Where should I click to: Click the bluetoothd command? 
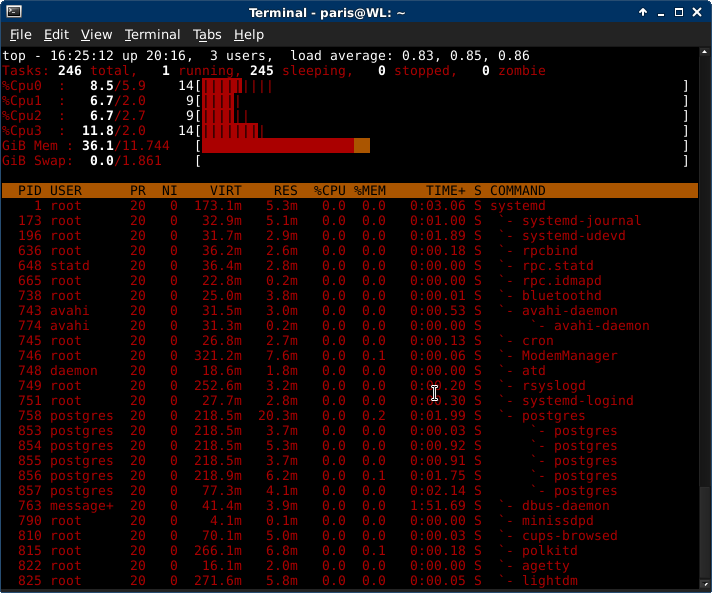pos(562,296)
